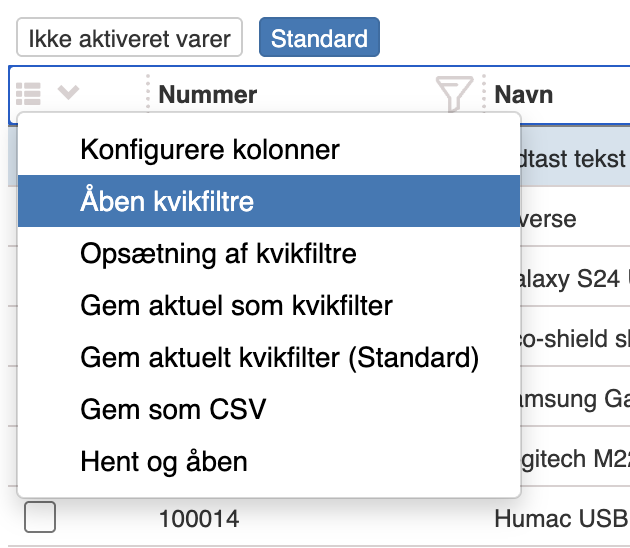Choose Hent og åben menu item
The height and width of the screenshot is (548, 630).
point(163,461)
